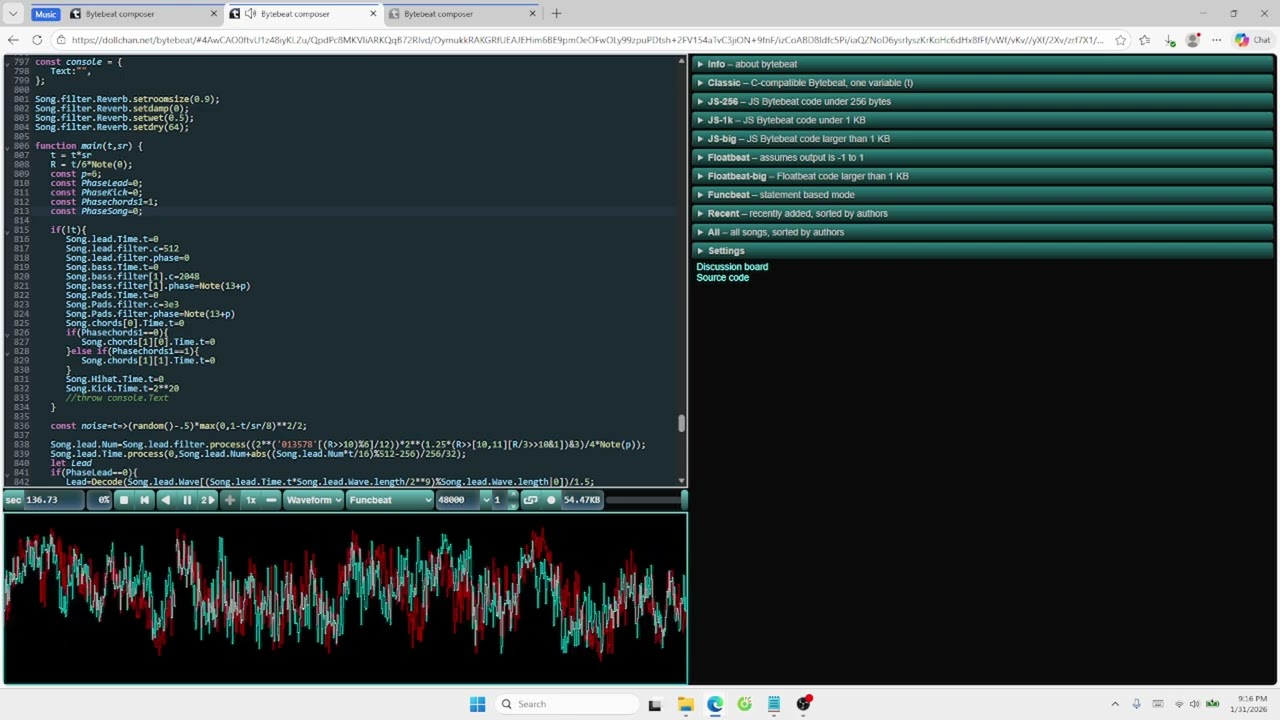Expand the Floatbeat section
1280x720 pixels.
(x=984, y=157)
